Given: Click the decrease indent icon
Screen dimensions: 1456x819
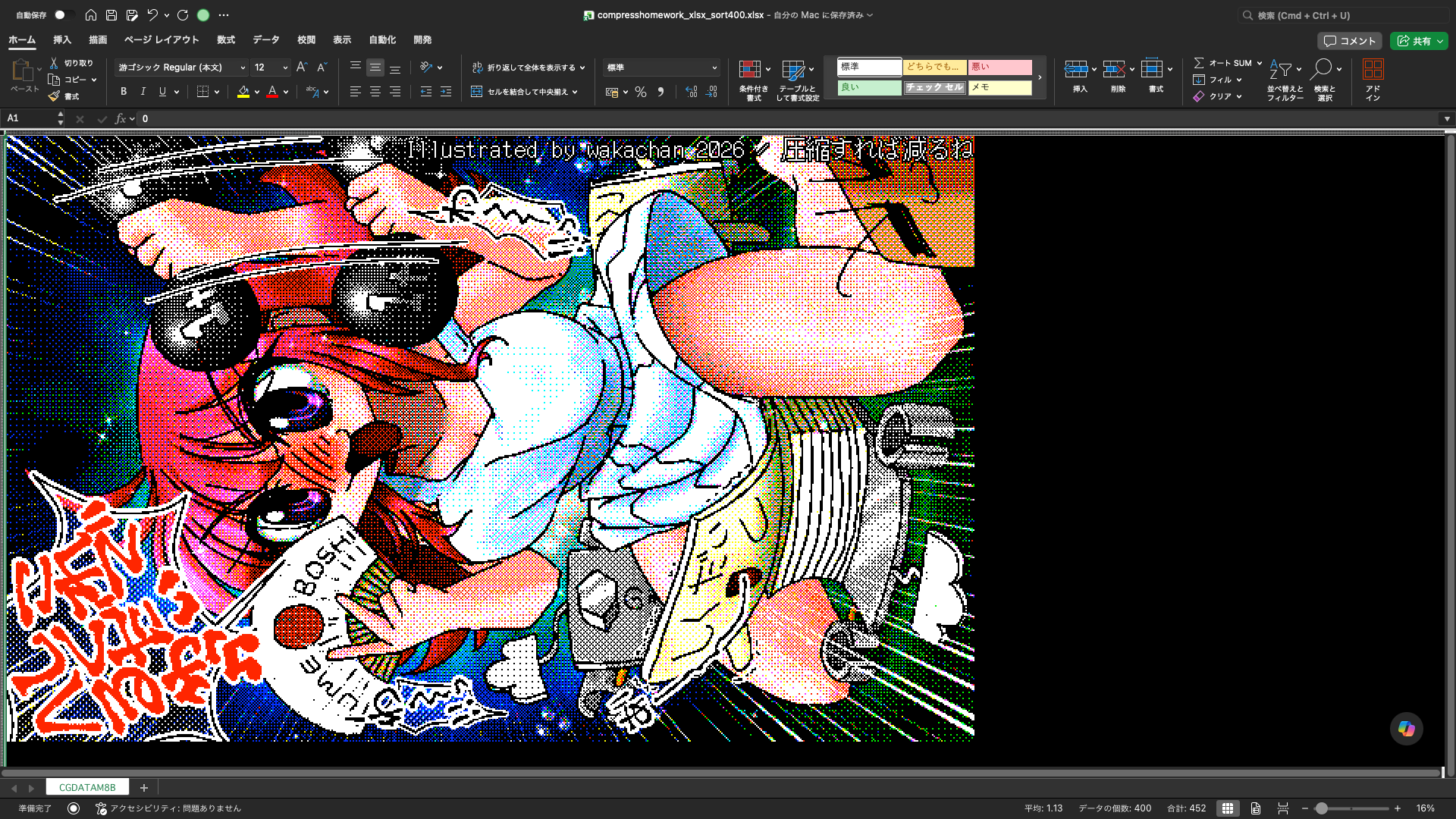Looking at the screenshot, I should [426, 92].
